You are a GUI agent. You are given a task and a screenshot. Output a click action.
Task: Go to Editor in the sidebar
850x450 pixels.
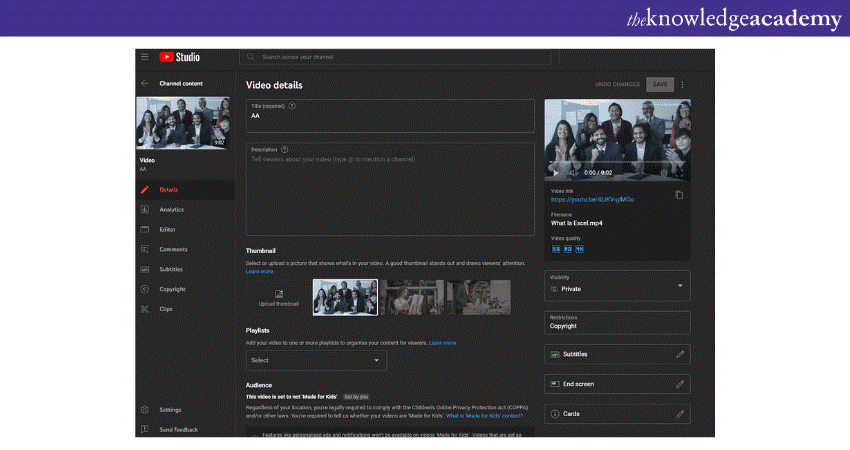(167, 229)
